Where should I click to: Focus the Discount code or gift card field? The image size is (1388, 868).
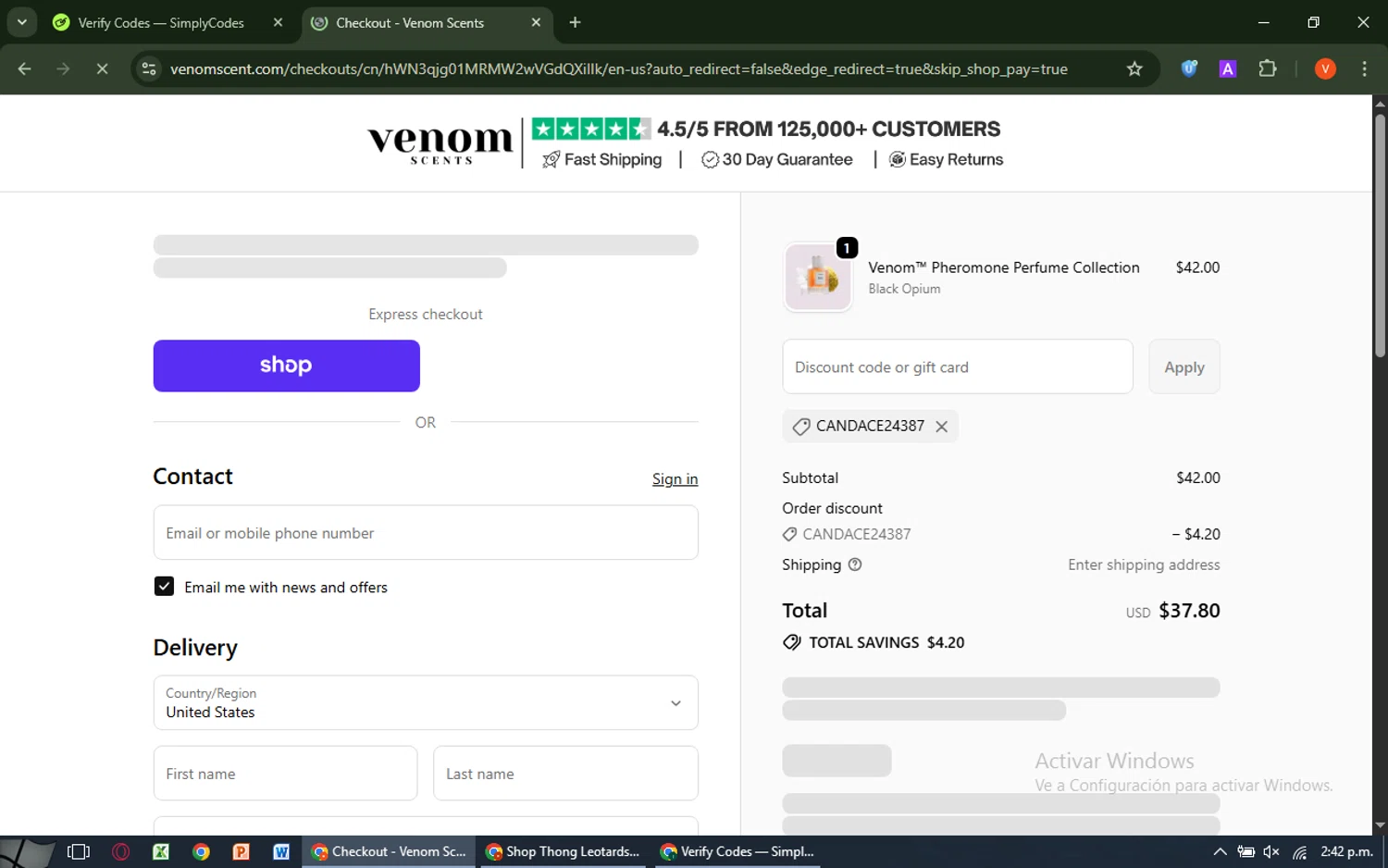[x=958, y=367]
